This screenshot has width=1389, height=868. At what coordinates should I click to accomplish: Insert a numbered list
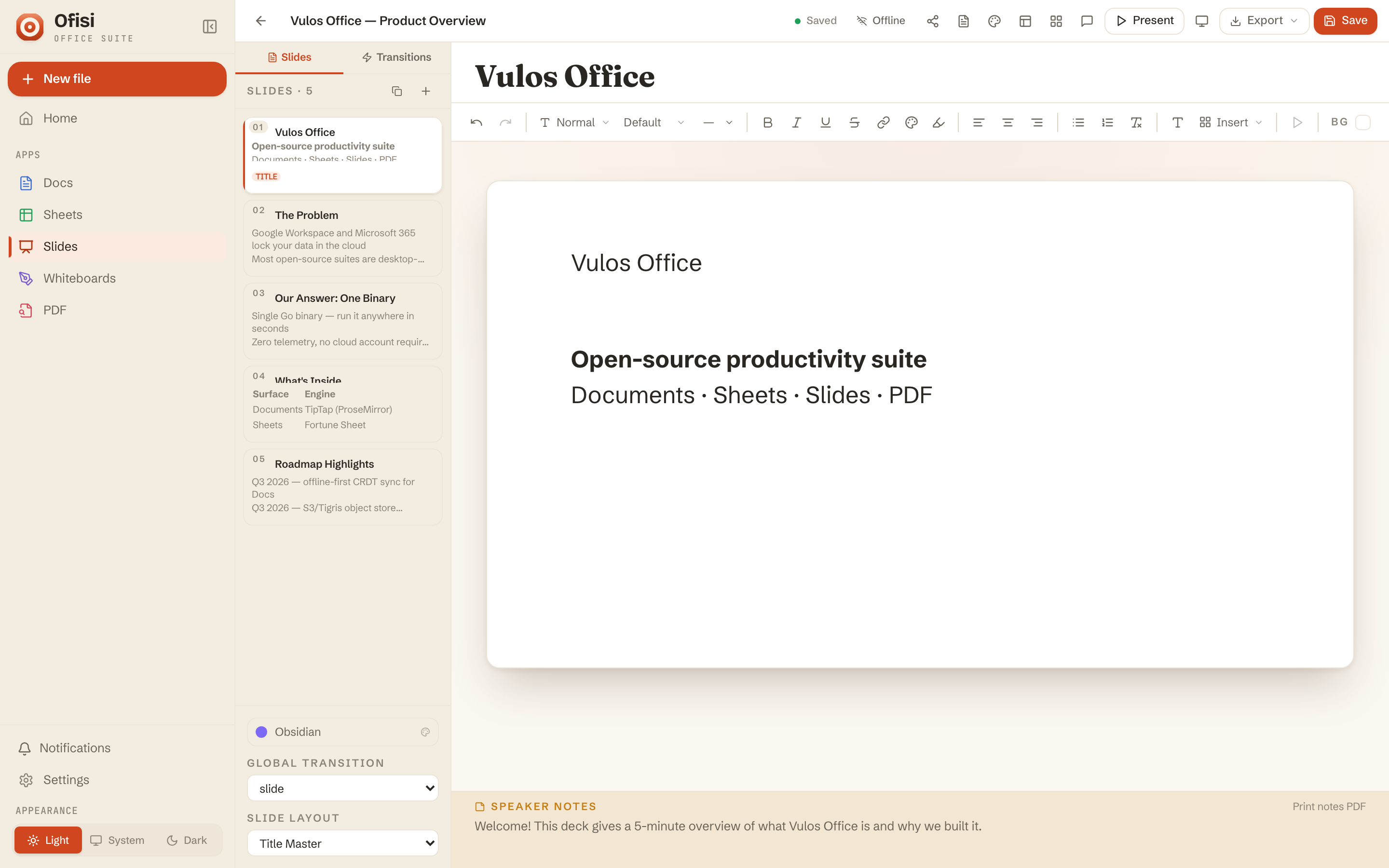pos(1108,122)
